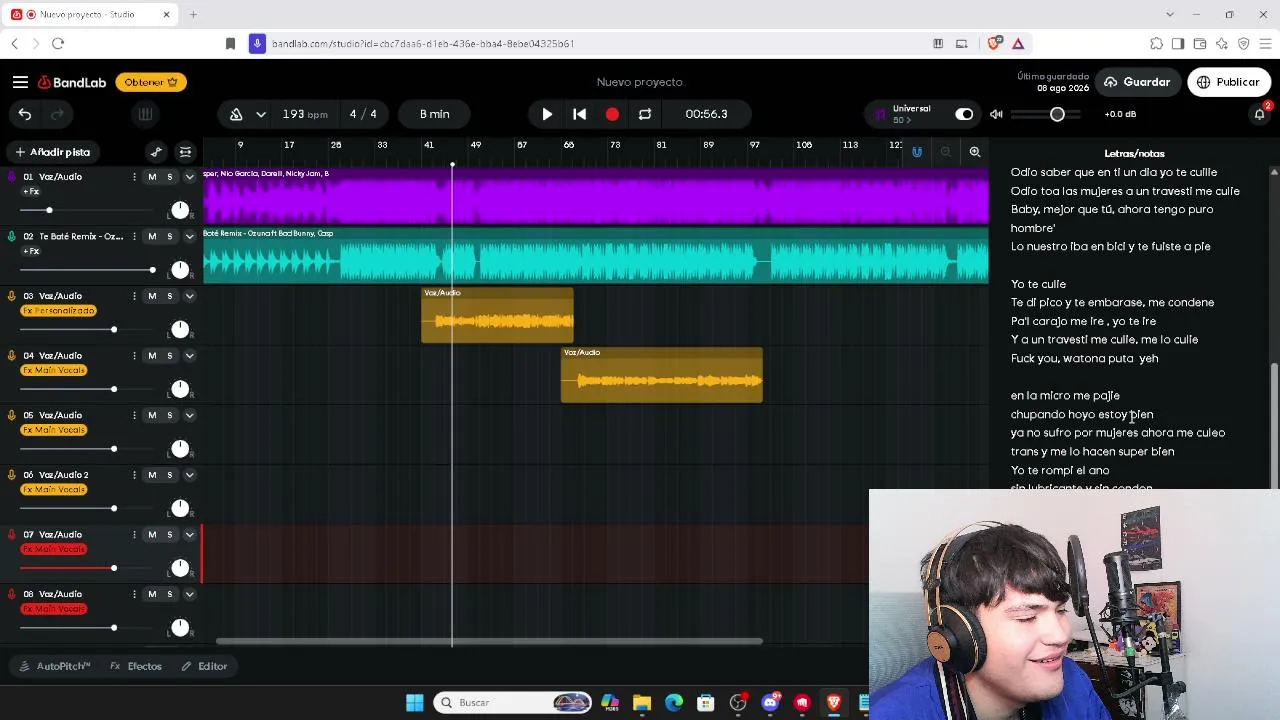Mute the master volume speaker icon
This screenshot has width=1280, height=720.
click(996, 114)
